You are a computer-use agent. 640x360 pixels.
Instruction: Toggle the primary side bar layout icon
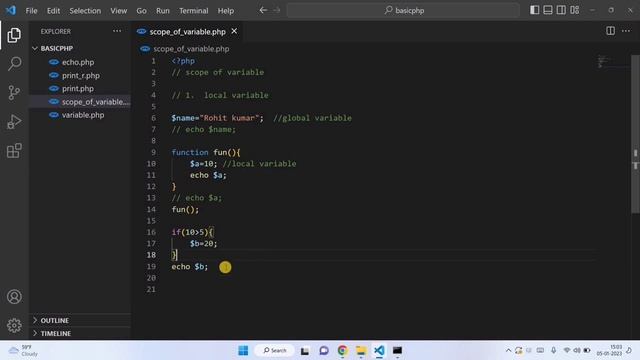click(x=534, y=10)
